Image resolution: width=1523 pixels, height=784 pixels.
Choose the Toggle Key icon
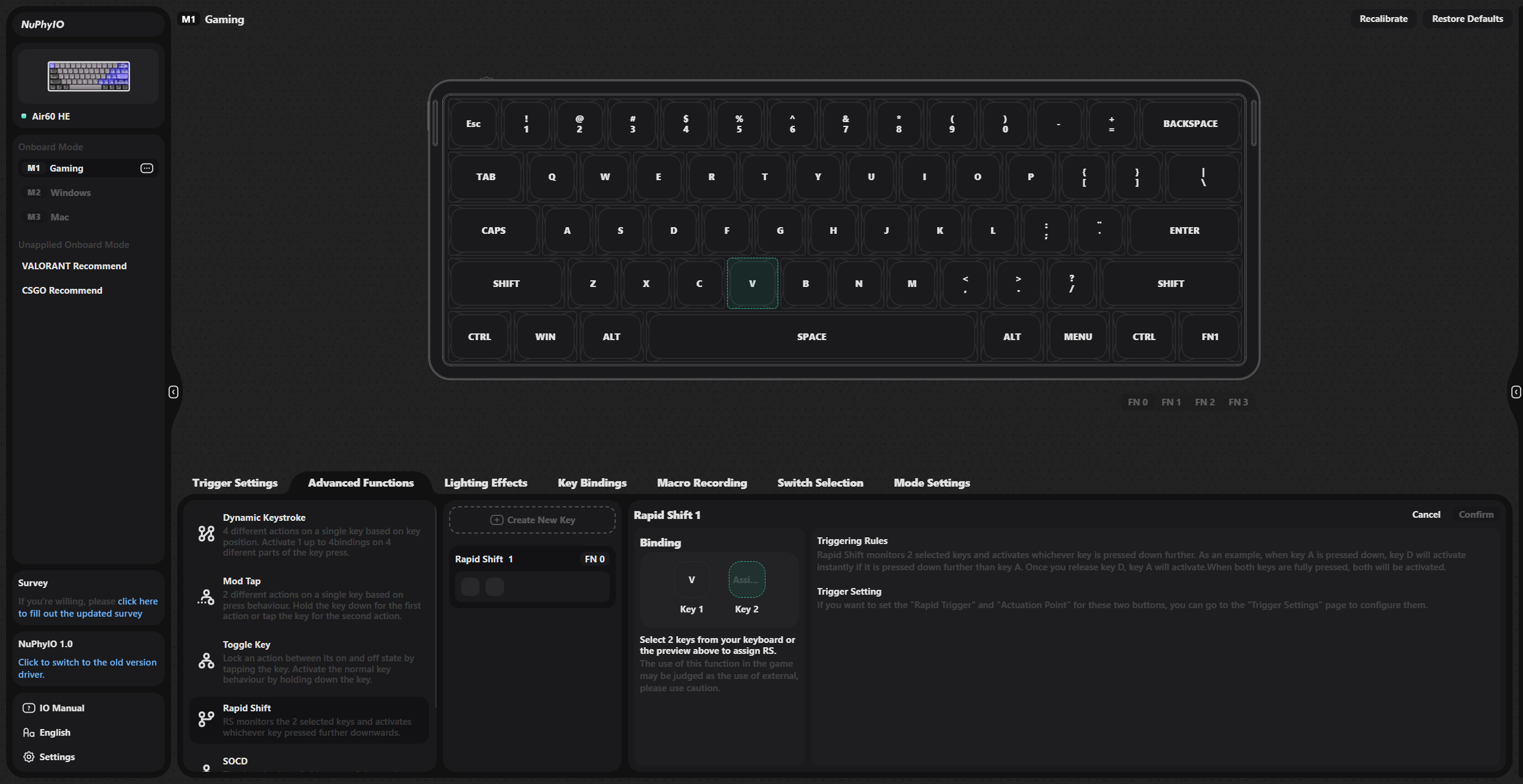tap(206, 661)
